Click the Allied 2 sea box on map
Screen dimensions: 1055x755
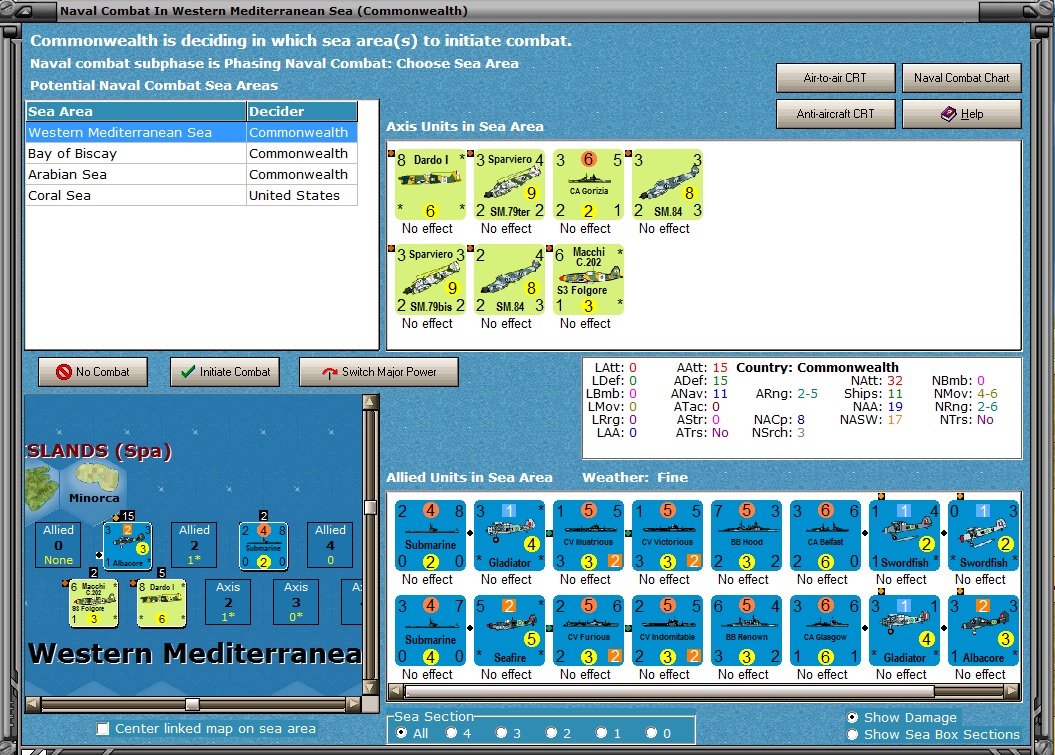[194, 544]
